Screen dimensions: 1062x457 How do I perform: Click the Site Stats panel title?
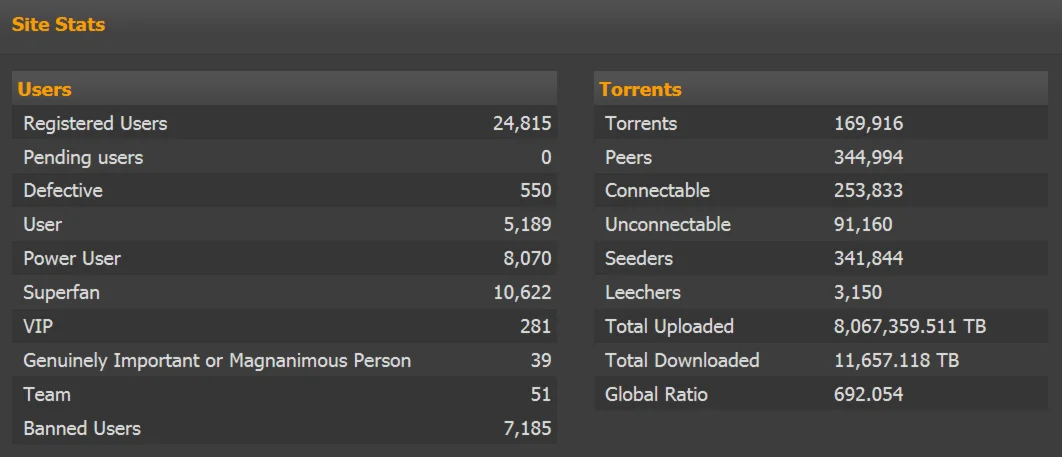(58, 25)
